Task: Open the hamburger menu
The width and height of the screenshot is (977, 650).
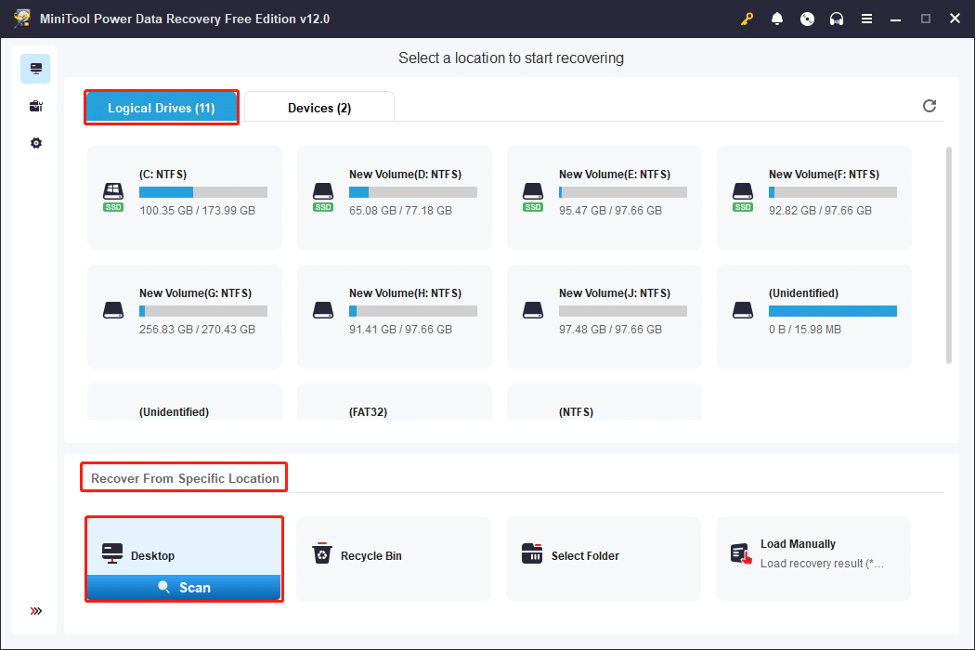Action: [x=866, y=18]
